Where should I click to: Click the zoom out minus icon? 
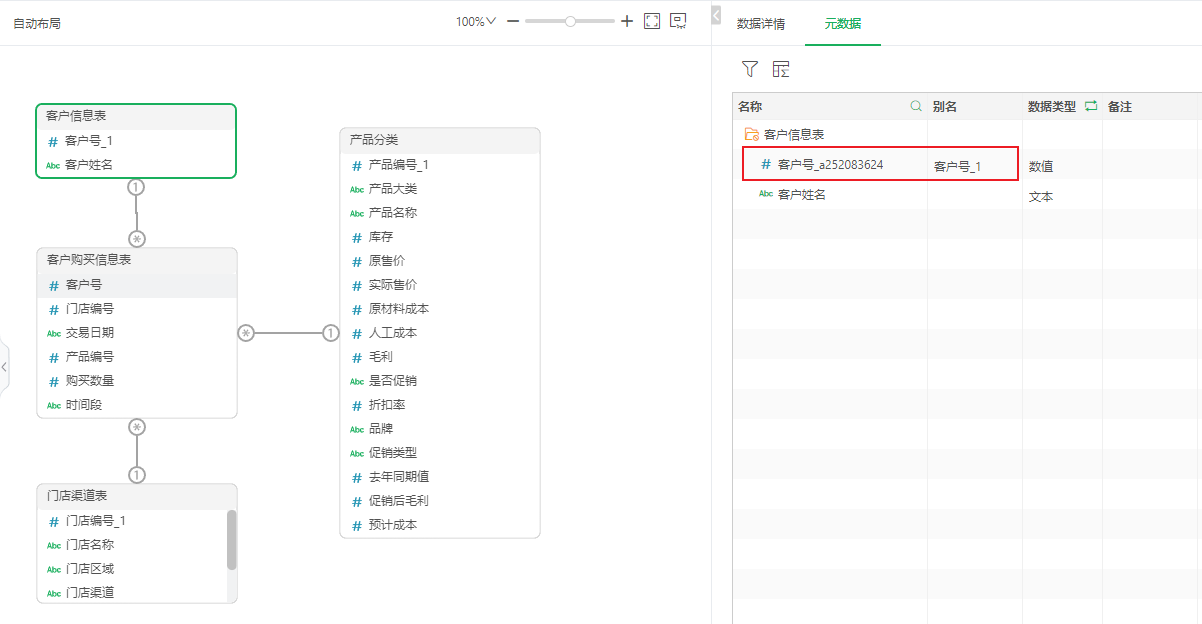click(513, 21)
